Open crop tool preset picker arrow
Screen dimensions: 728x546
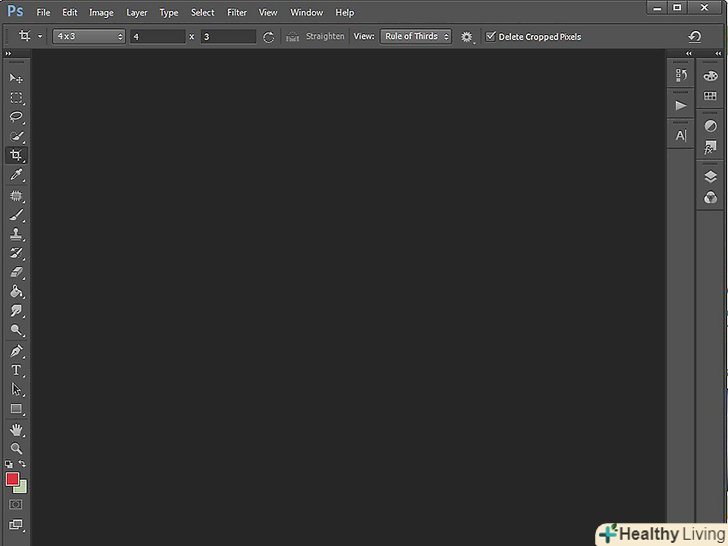point(40,36)
